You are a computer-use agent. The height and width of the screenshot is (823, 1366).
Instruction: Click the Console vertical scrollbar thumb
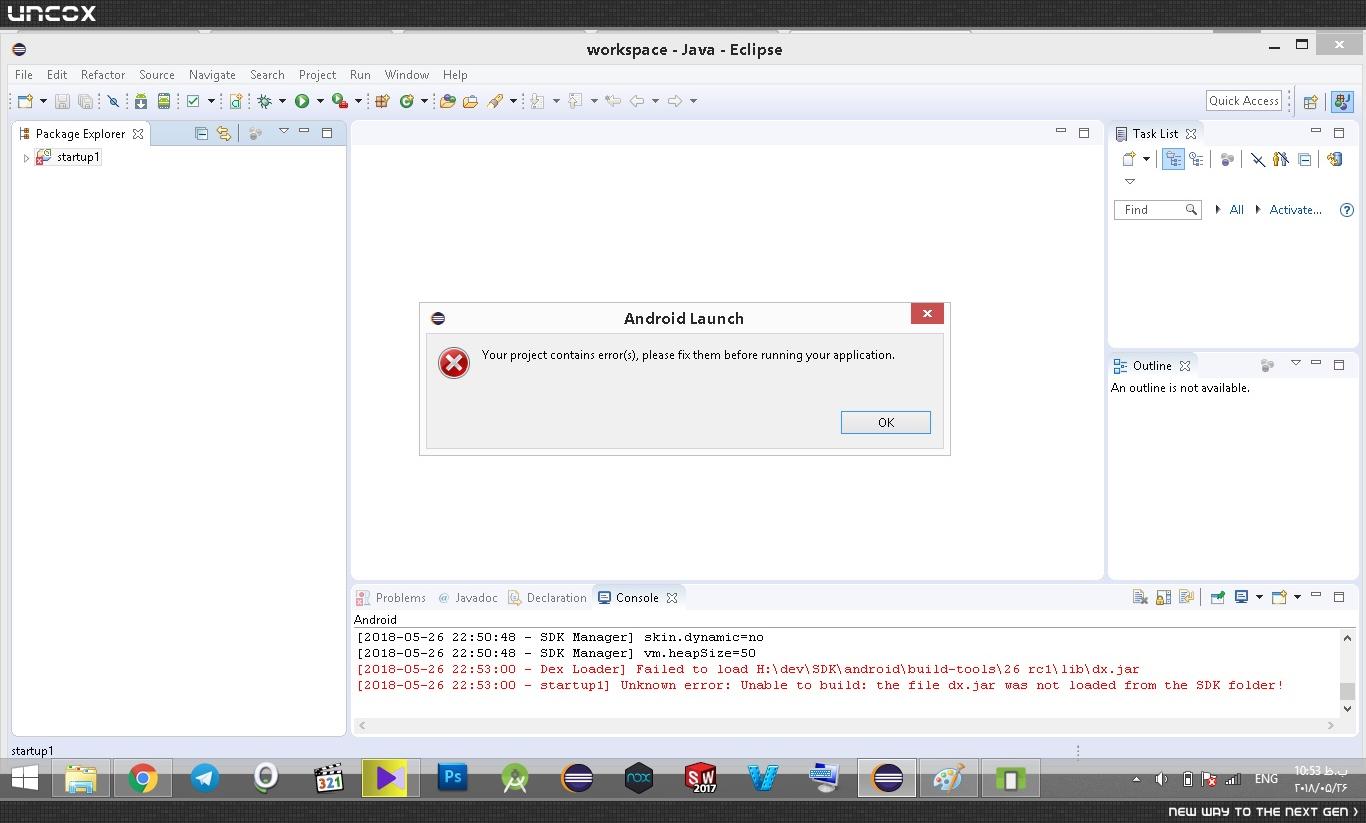[x=1347, y=691]
